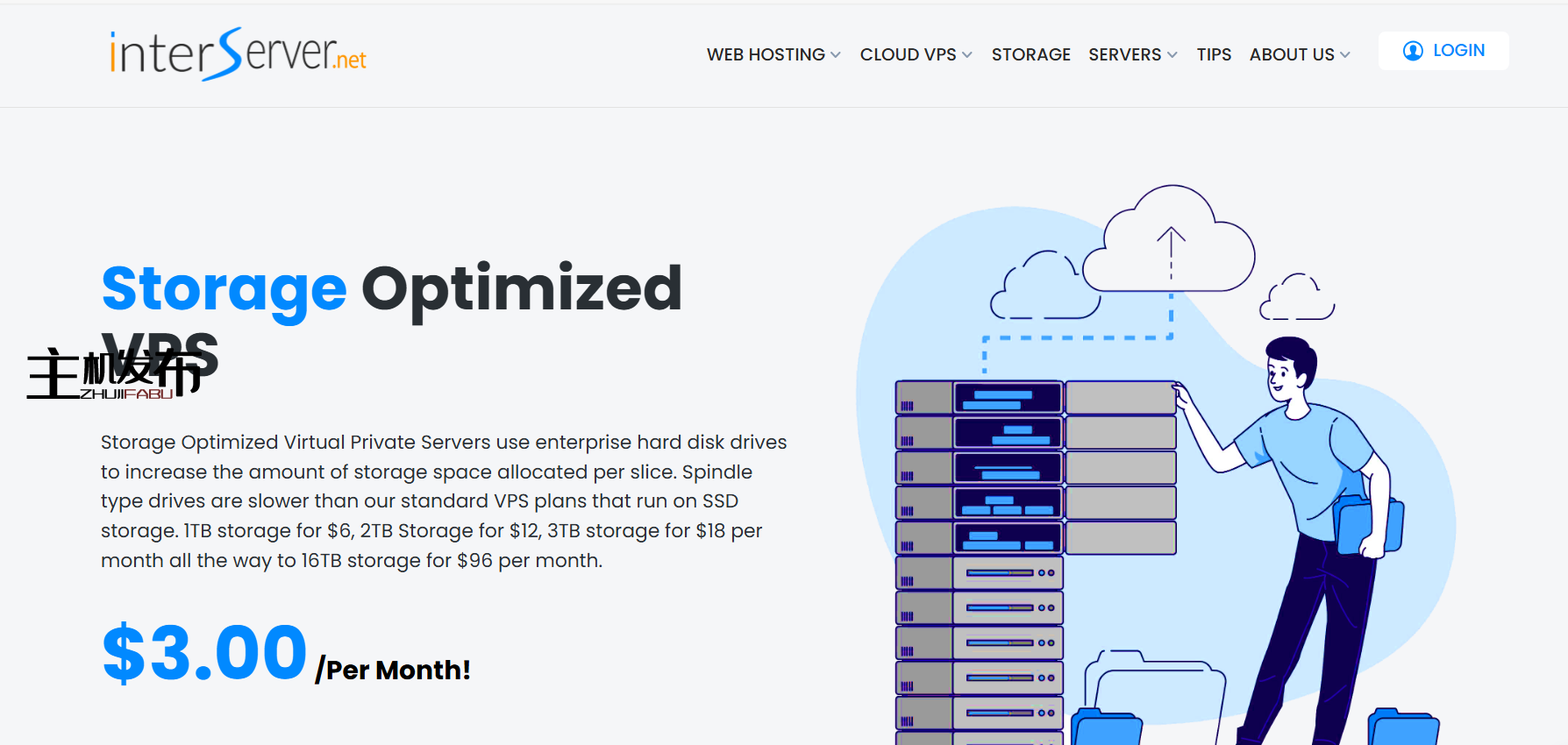Expand the chevron next to WEB HOSTING
This screenshot has height=745, width=1568.
[x=836, y=55]
